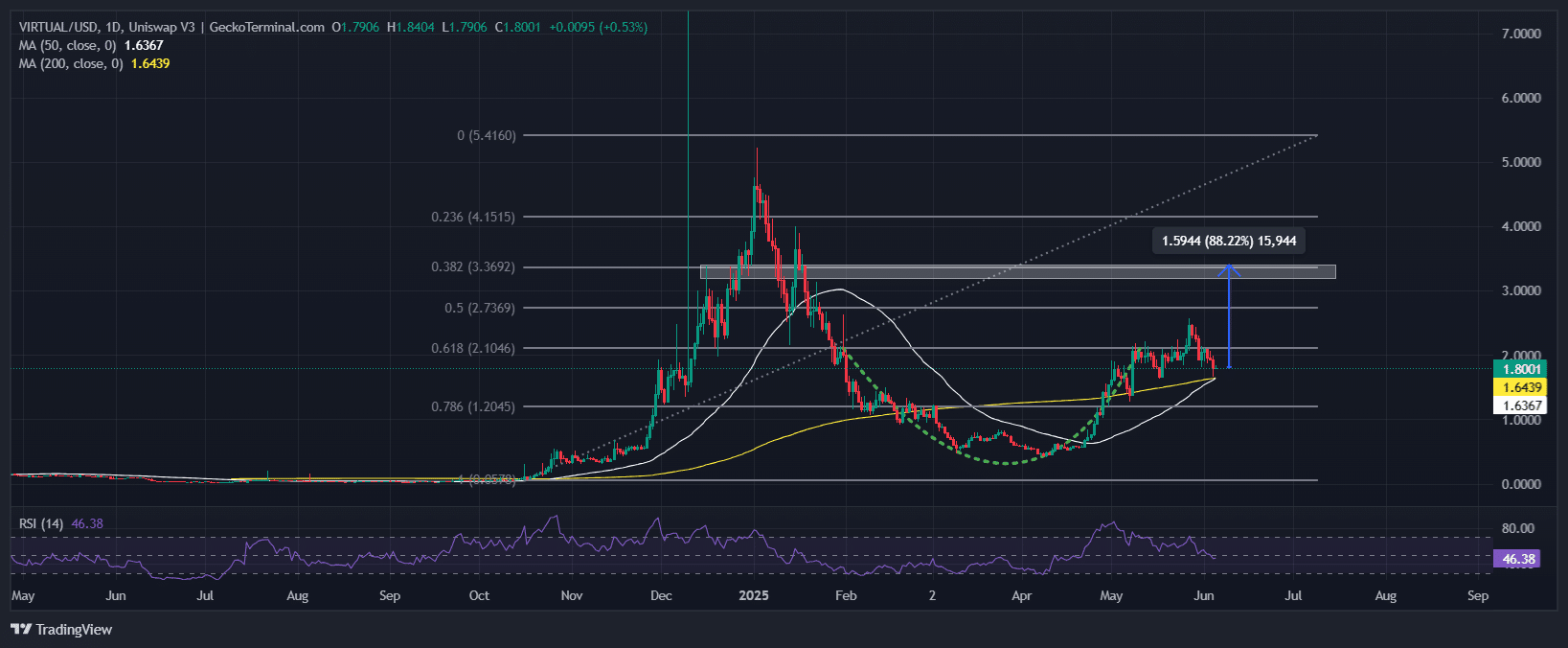Viewport: 1568px width, 648px height.
Task: Click the 0.786 (1.2045) Fibonacci label
Action: 473,406
